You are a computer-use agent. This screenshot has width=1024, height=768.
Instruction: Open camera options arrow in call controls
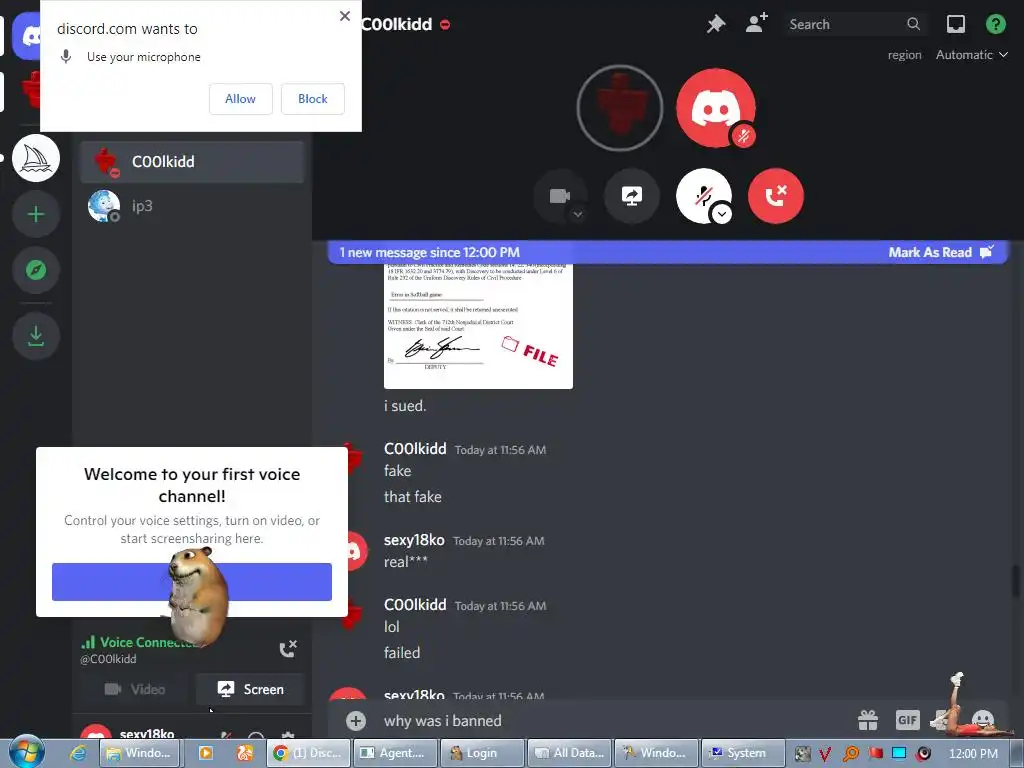(x=577, y=214)
